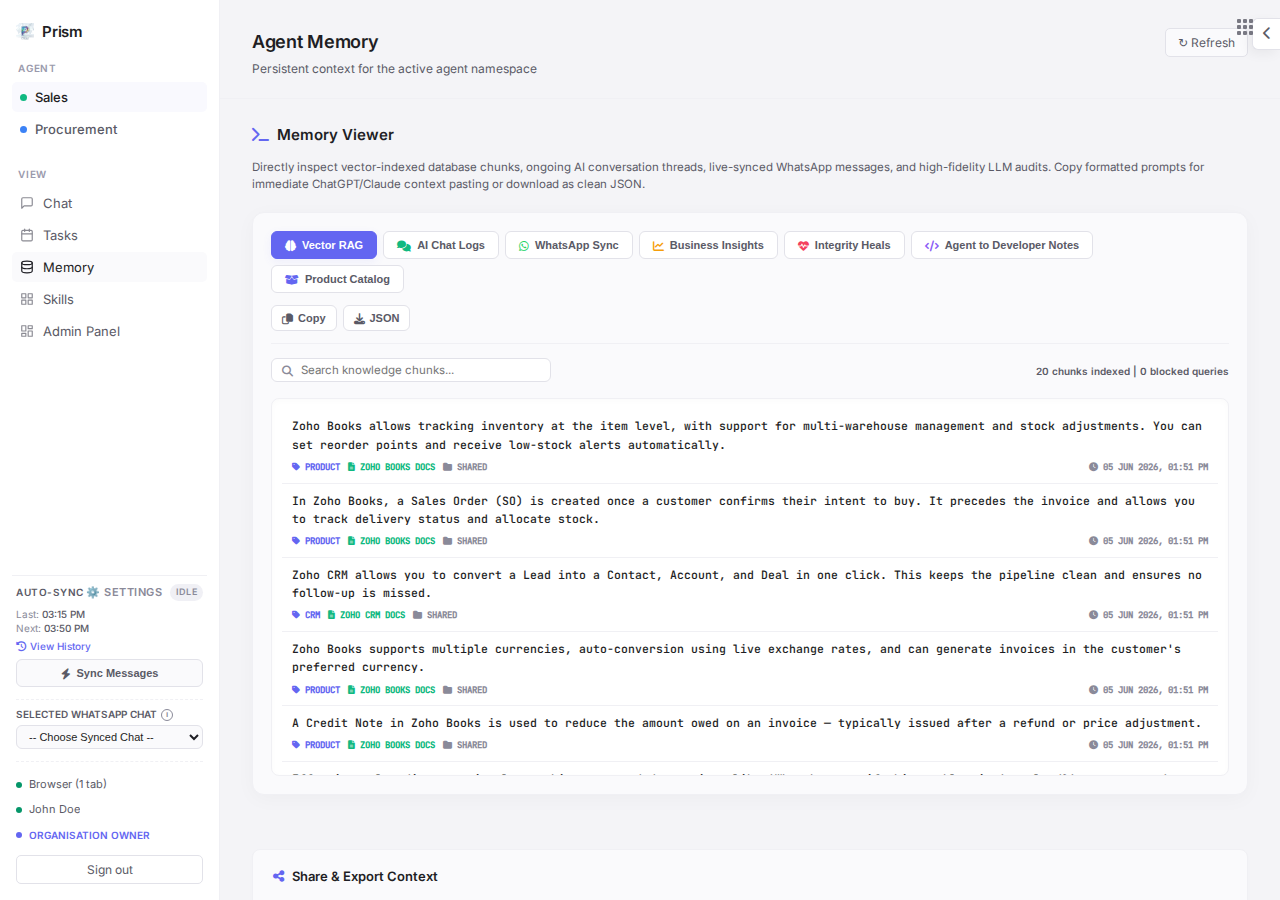
Task: Open the Choose Synced Chat dropdown
Action: click(x=109, y=737)
